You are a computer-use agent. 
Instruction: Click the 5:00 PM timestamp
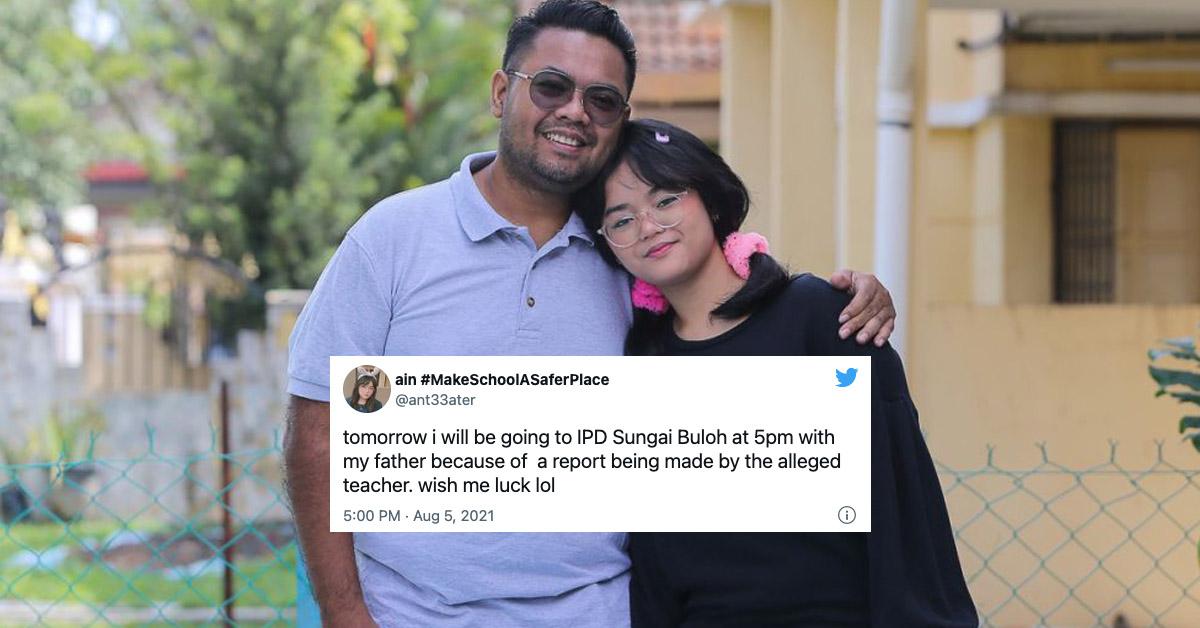[372, 516]
